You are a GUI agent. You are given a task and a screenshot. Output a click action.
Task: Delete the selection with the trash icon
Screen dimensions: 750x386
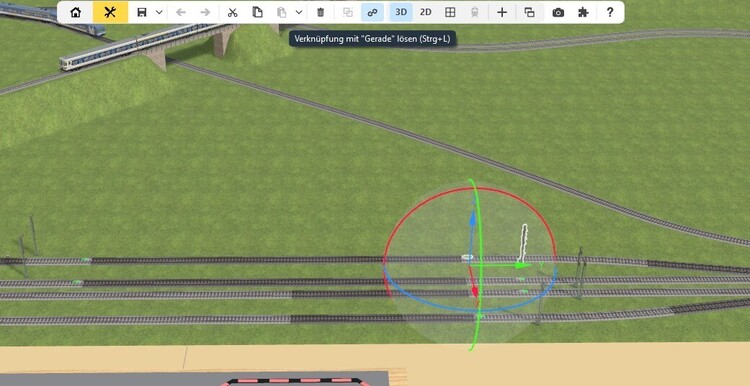pos(320,12)
